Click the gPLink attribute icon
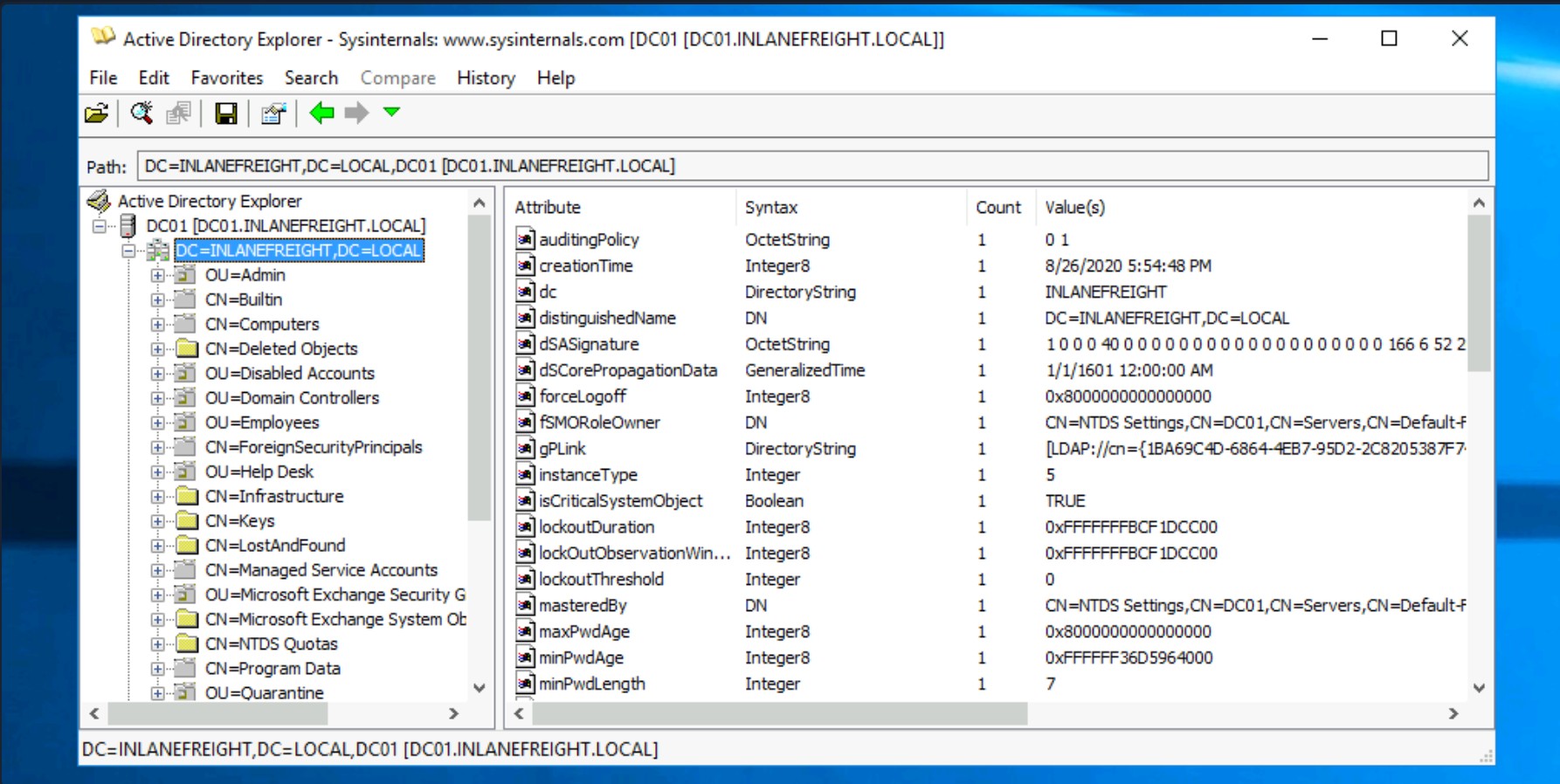The height and width of the screenshot is (784, 1560). pos(525,448)
